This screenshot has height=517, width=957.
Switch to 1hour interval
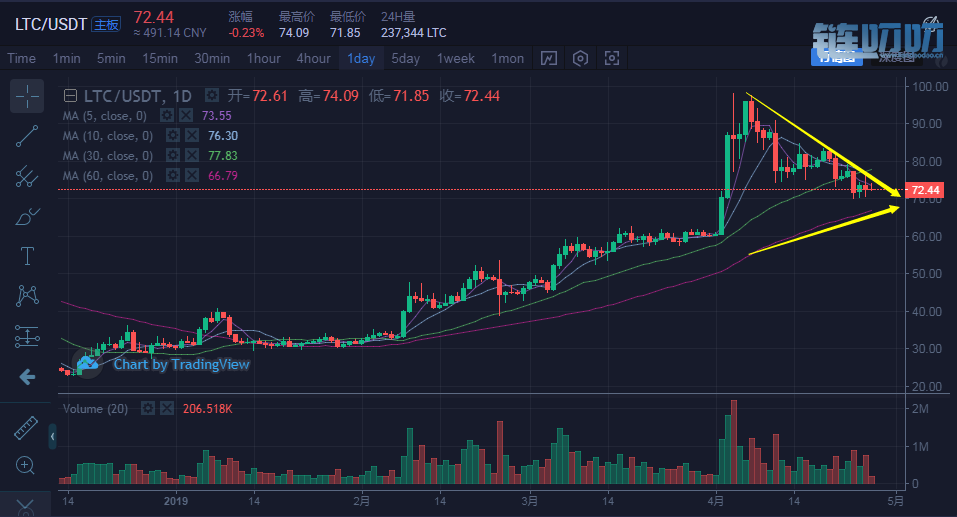[264, 59]
